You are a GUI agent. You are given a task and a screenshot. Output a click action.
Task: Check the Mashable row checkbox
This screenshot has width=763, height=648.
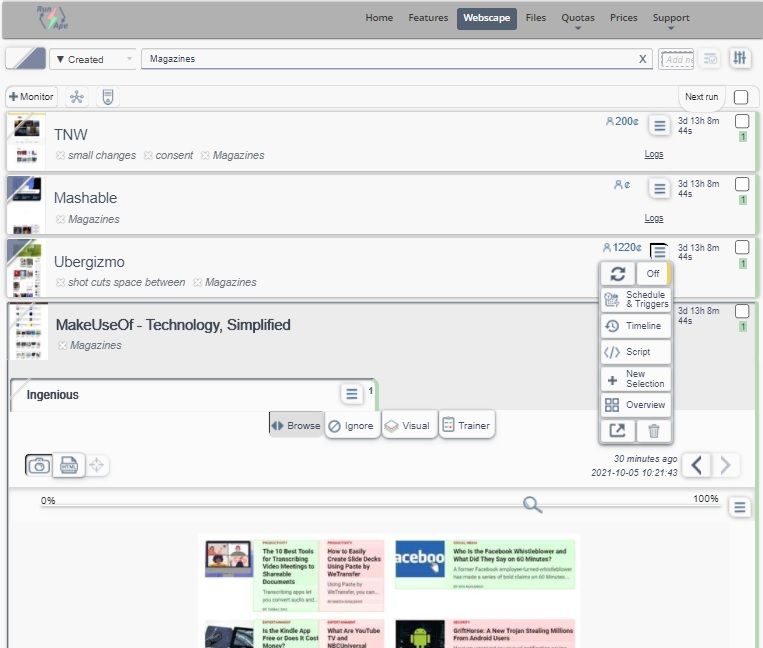(x=742, y=184)
